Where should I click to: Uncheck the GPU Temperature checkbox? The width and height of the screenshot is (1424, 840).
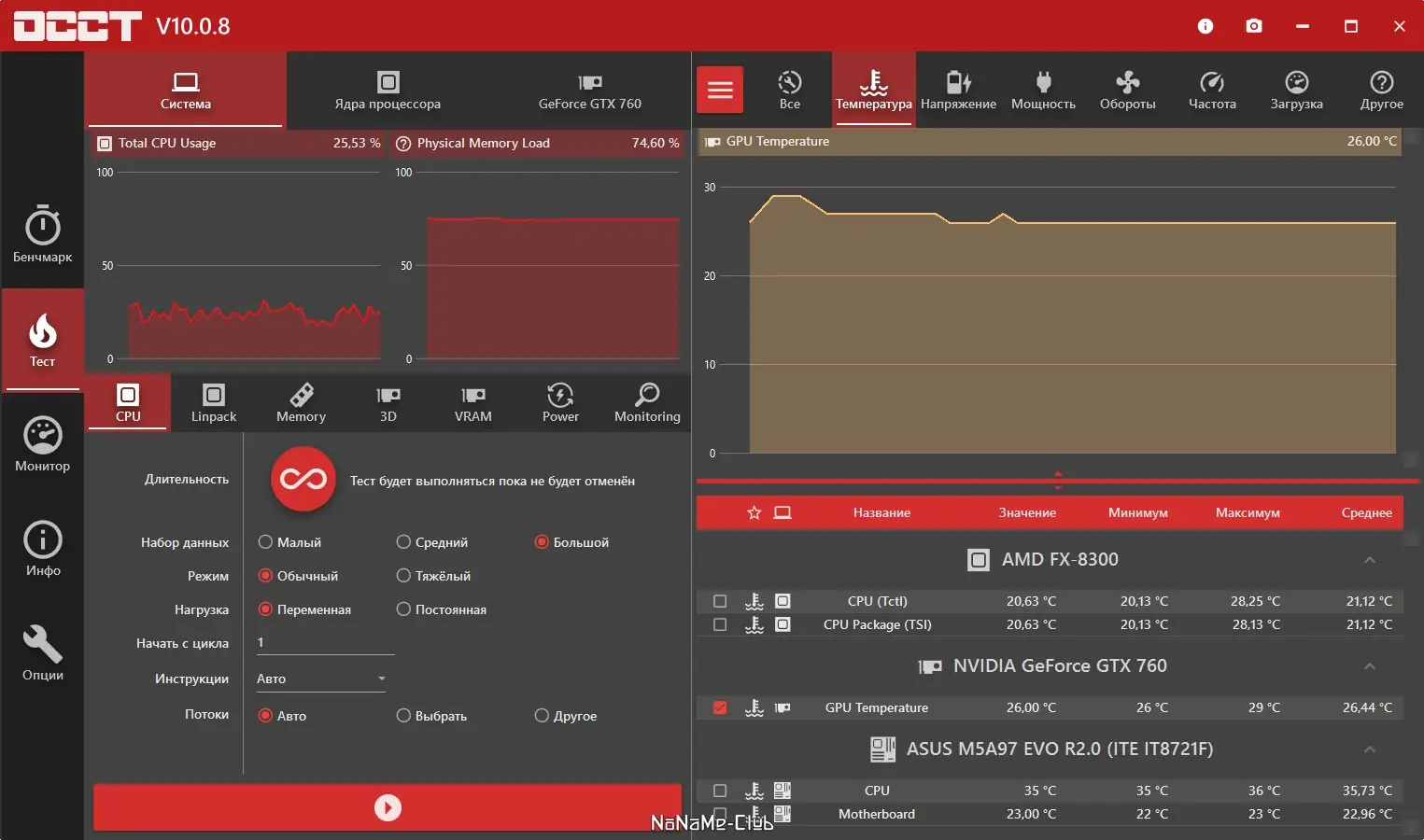[720, 707]
